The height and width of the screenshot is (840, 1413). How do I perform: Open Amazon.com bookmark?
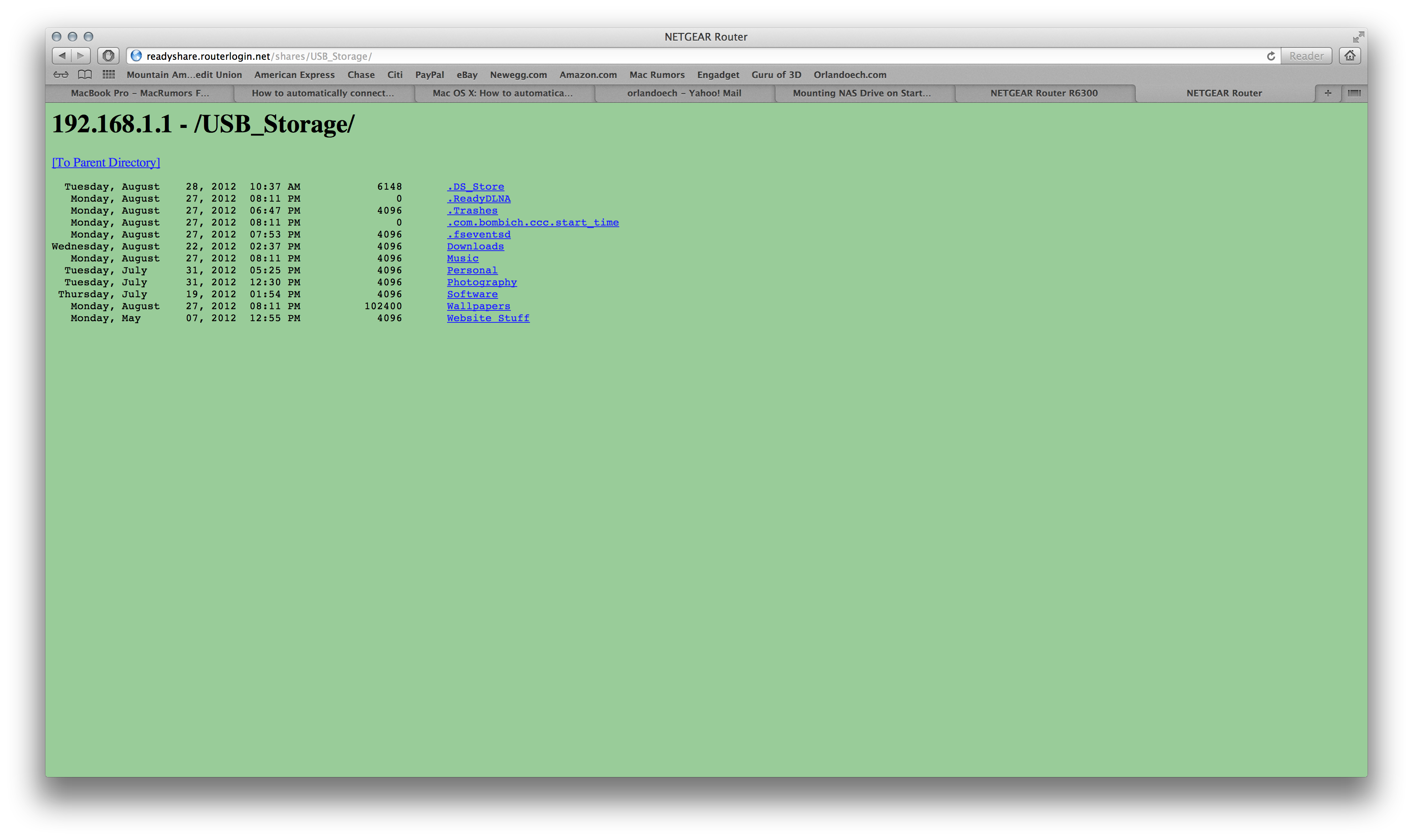tap(588, 75)
